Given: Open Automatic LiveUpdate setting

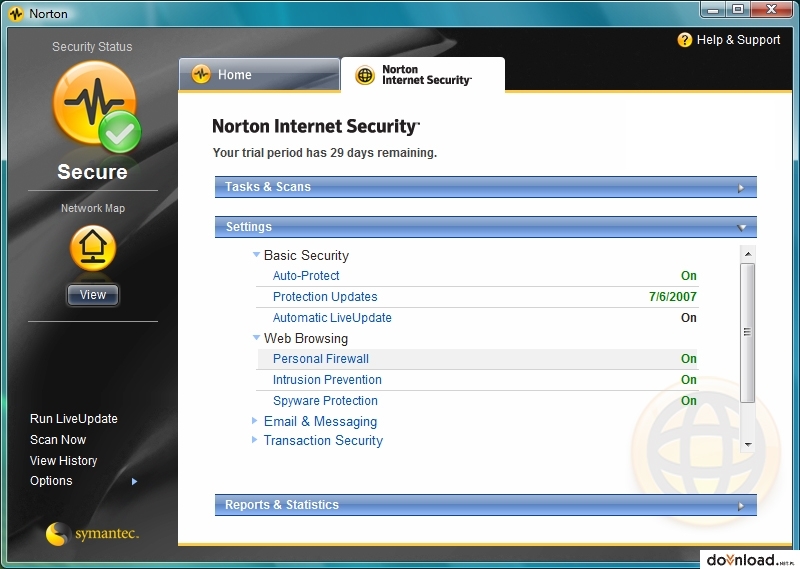Looking at the screenshot, I should pyautogui.click(x=332, y=317).
